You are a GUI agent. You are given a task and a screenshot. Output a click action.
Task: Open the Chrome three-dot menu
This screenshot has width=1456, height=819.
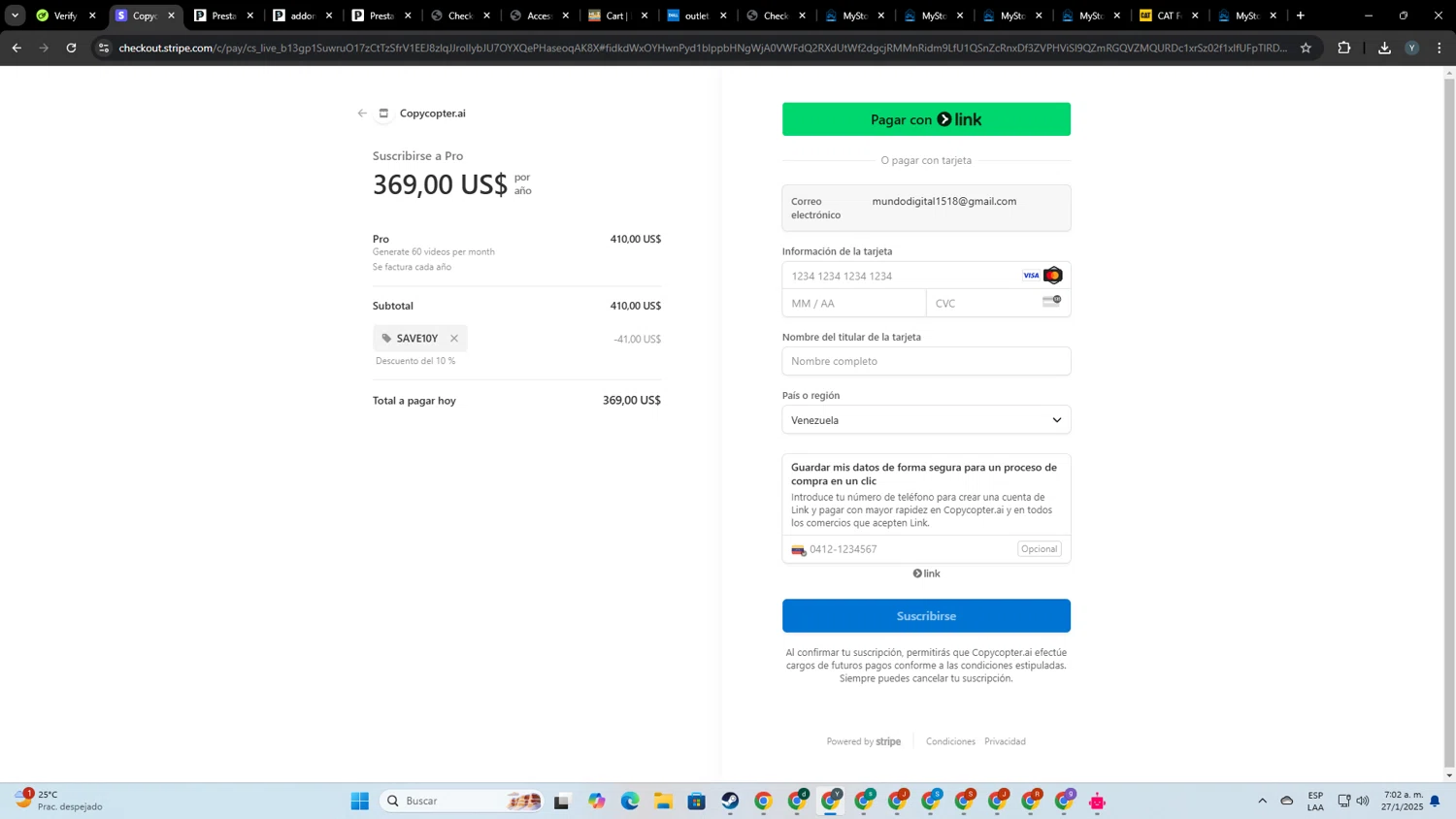(x=1439, y=48)
